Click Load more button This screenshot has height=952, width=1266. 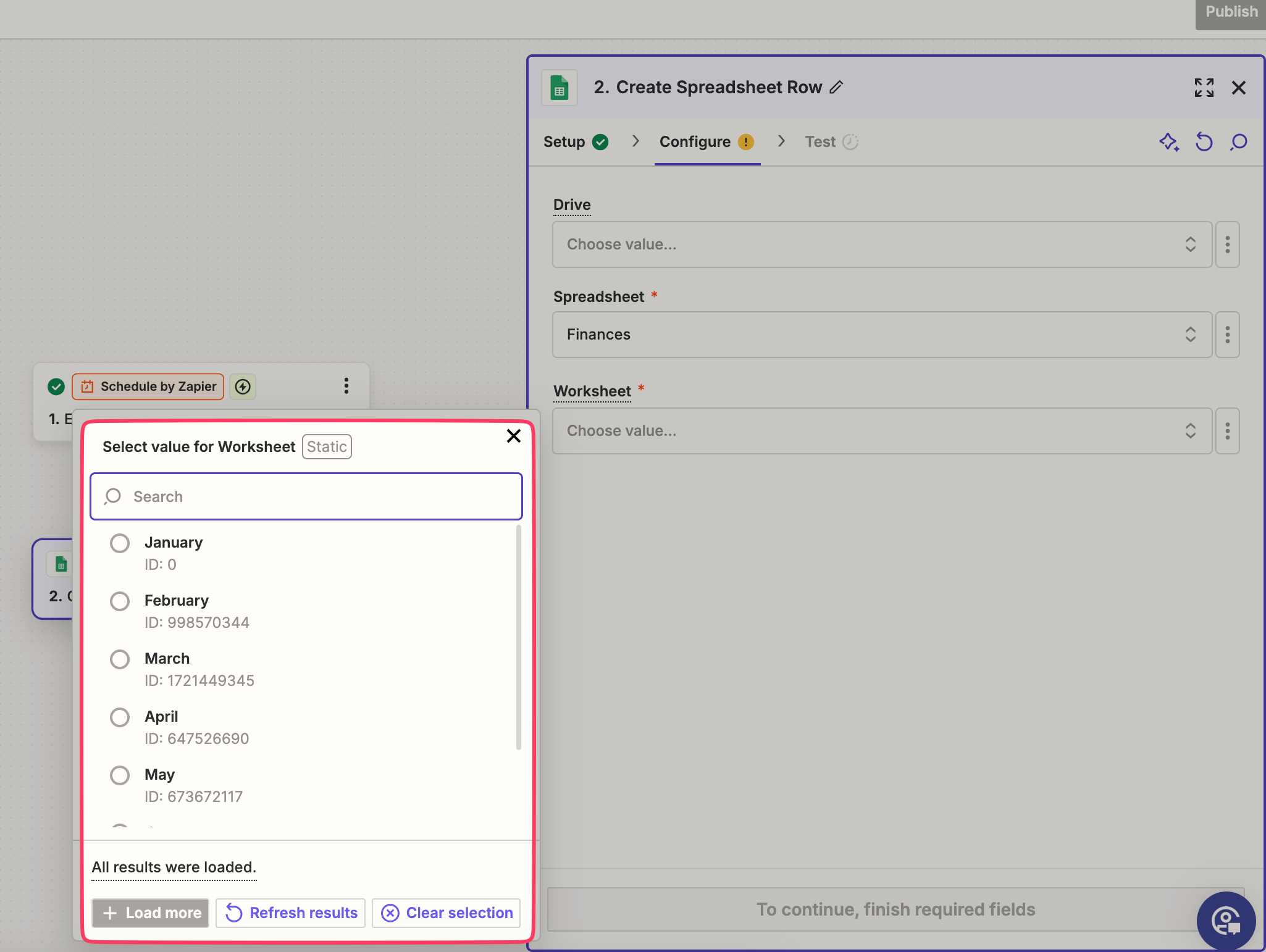point(150,913)
